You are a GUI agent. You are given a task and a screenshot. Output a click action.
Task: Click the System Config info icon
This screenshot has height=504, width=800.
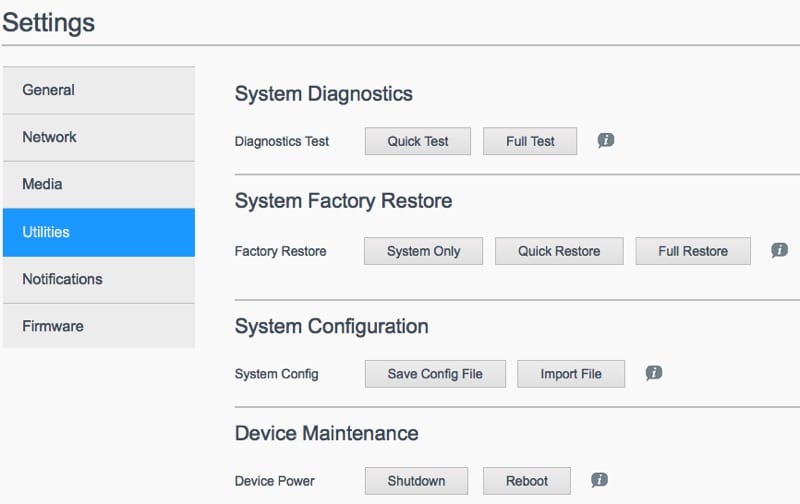654,373
